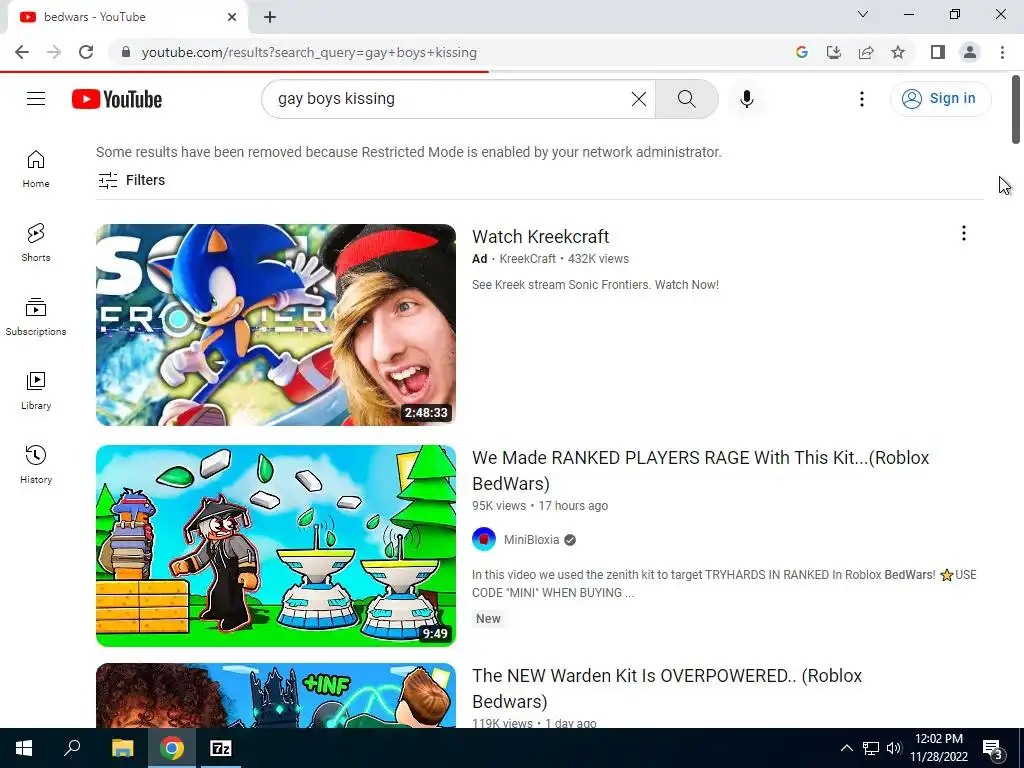
Task: Click the browser forward arrow
Action: click(x=54, y=52)
